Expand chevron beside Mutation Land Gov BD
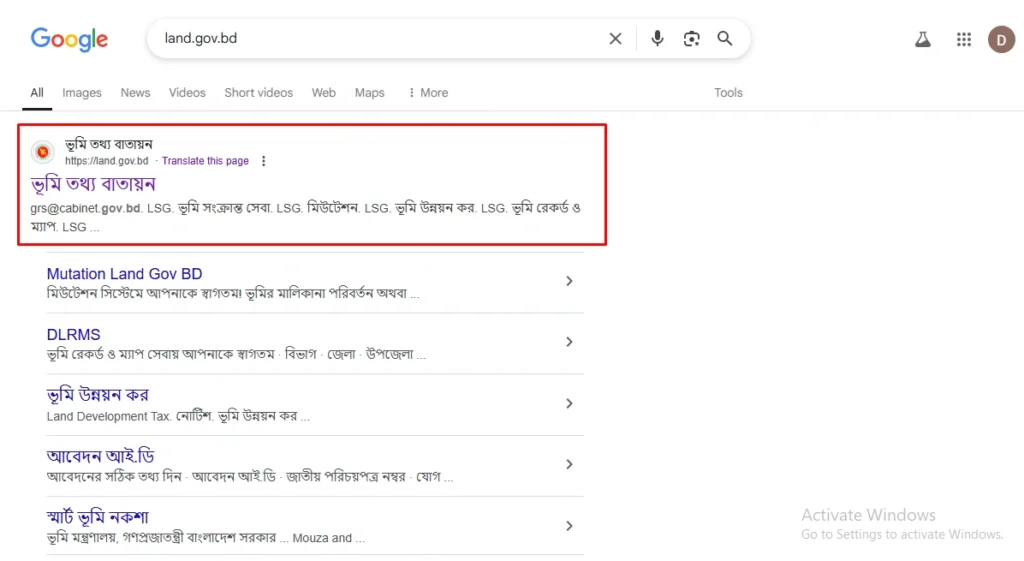This screenshot has width=1024, height=561. click(569, 281)
